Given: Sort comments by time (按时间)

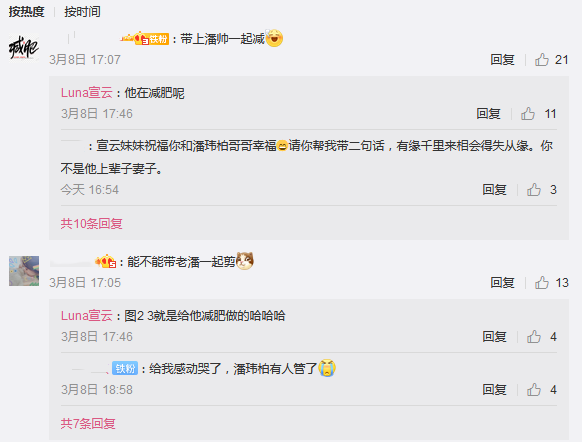Looking at the screenshot, I should [82, 12].
